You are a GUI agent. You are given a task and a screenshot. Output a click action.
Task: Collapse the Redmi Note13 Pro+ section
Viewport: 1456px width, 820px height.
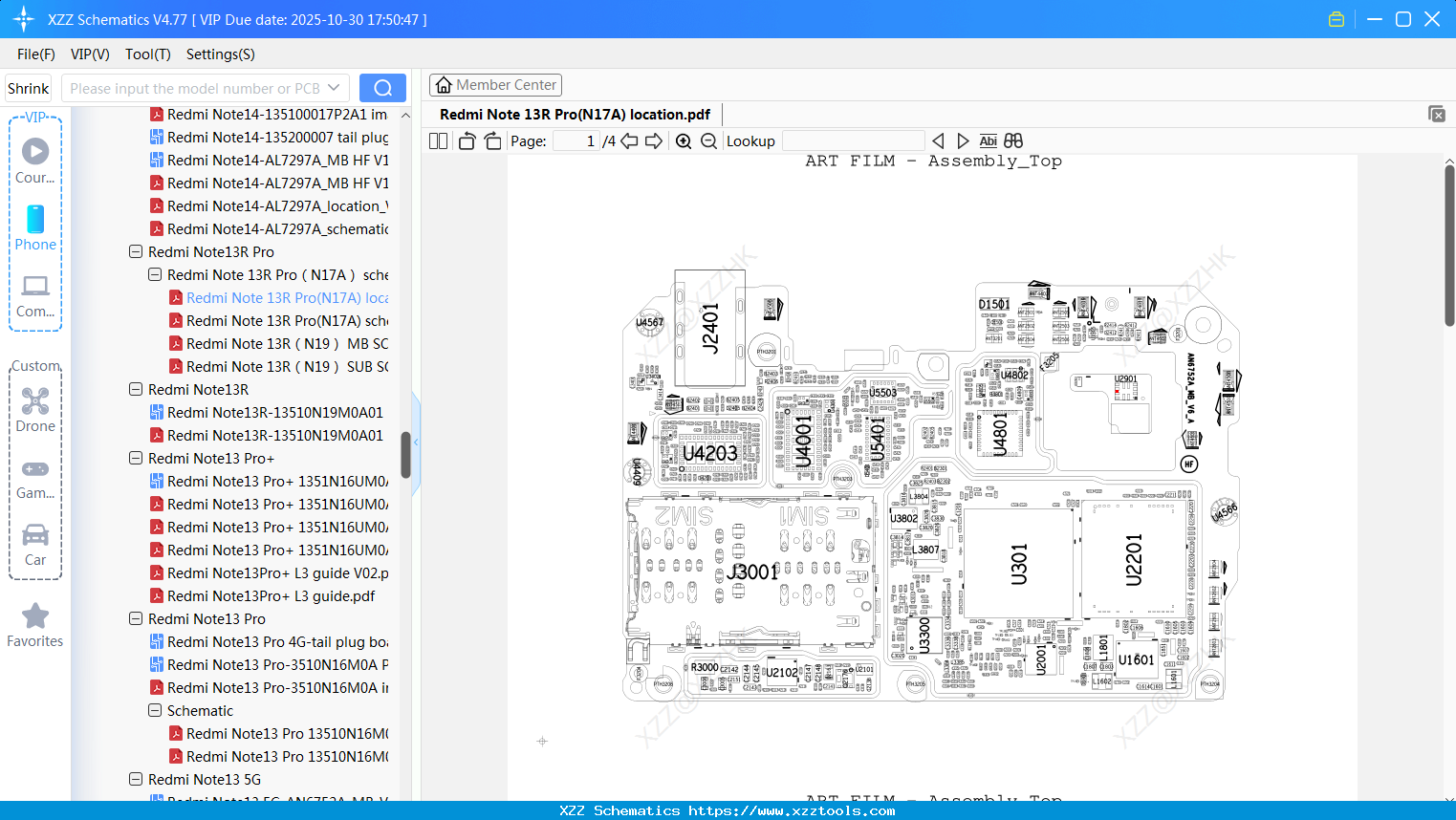click(136, 458)
